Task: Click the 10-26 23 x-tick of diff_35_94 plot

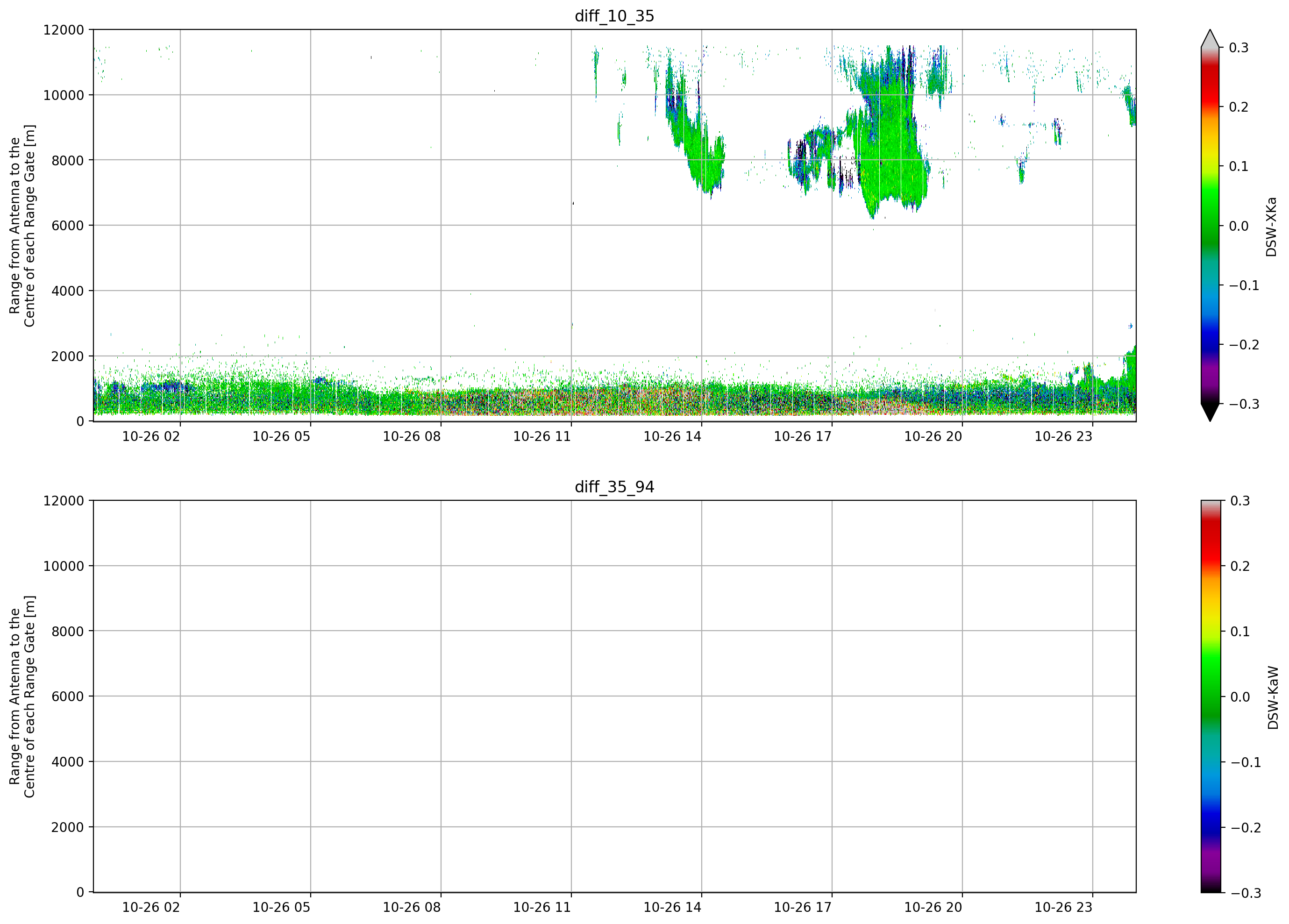Action: (1063, 908)
